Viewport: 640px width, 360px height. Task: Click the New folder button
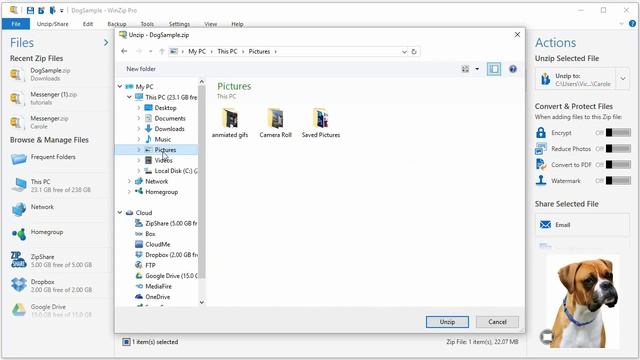pyautogui.click(x=141, y=69)
